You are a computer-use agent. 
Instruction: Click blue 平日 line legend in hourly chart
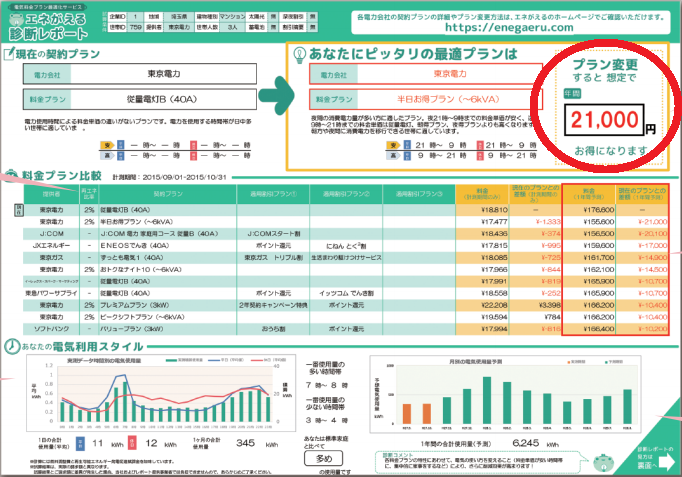coord(226,360)
